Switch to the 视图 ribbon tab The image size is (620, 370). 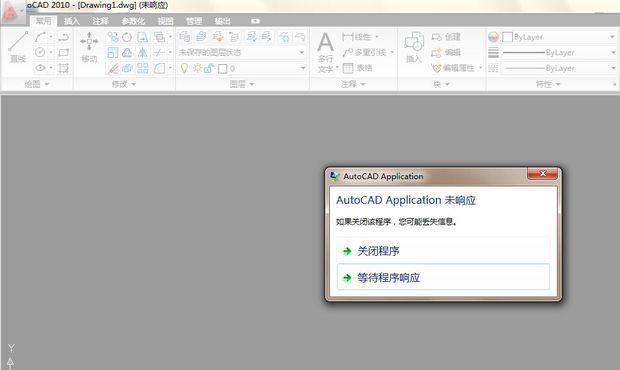tap(165, 21)
